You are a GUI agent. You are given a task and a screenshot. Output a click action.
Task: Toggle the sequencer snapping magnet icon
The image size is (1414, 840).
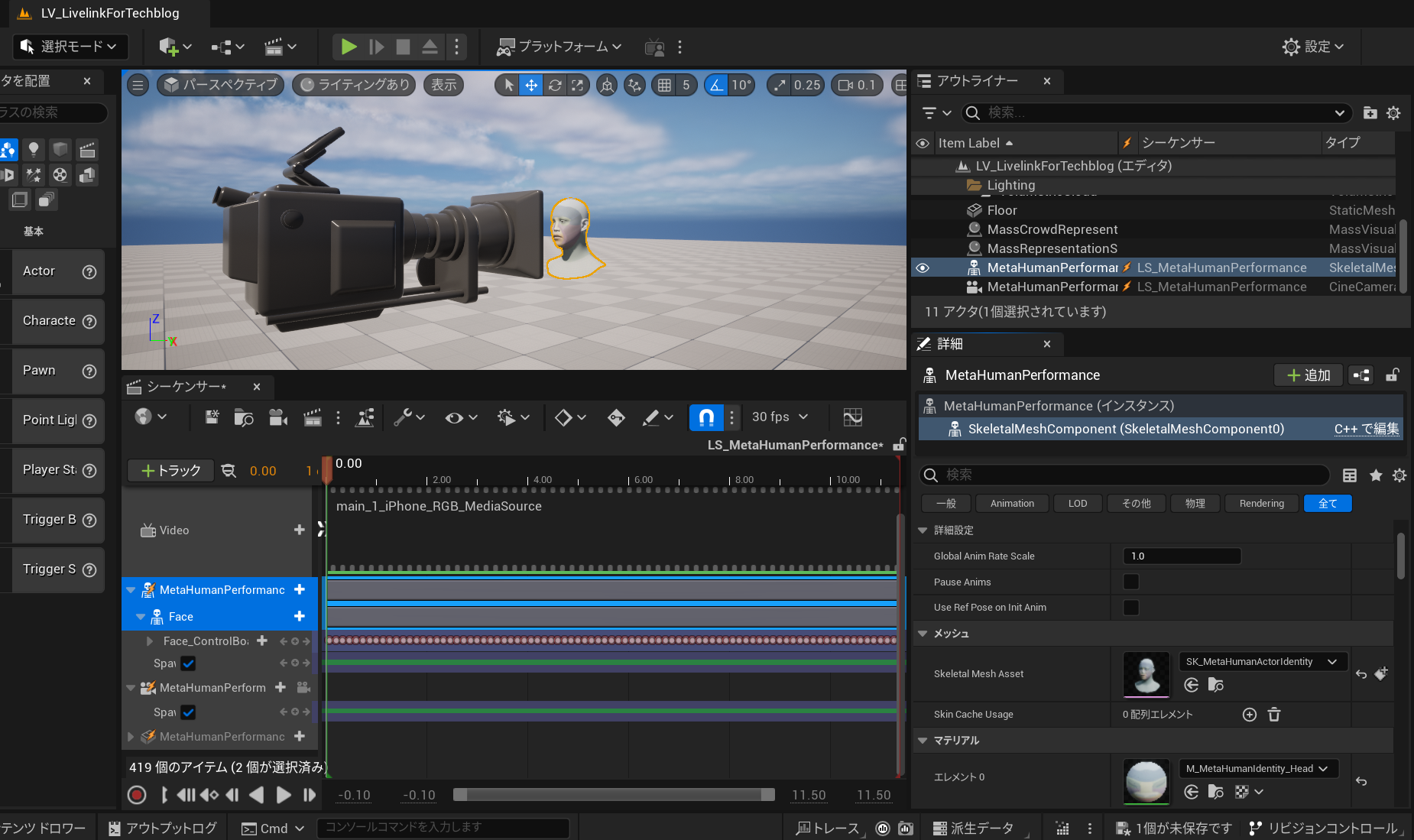point(706,417)
